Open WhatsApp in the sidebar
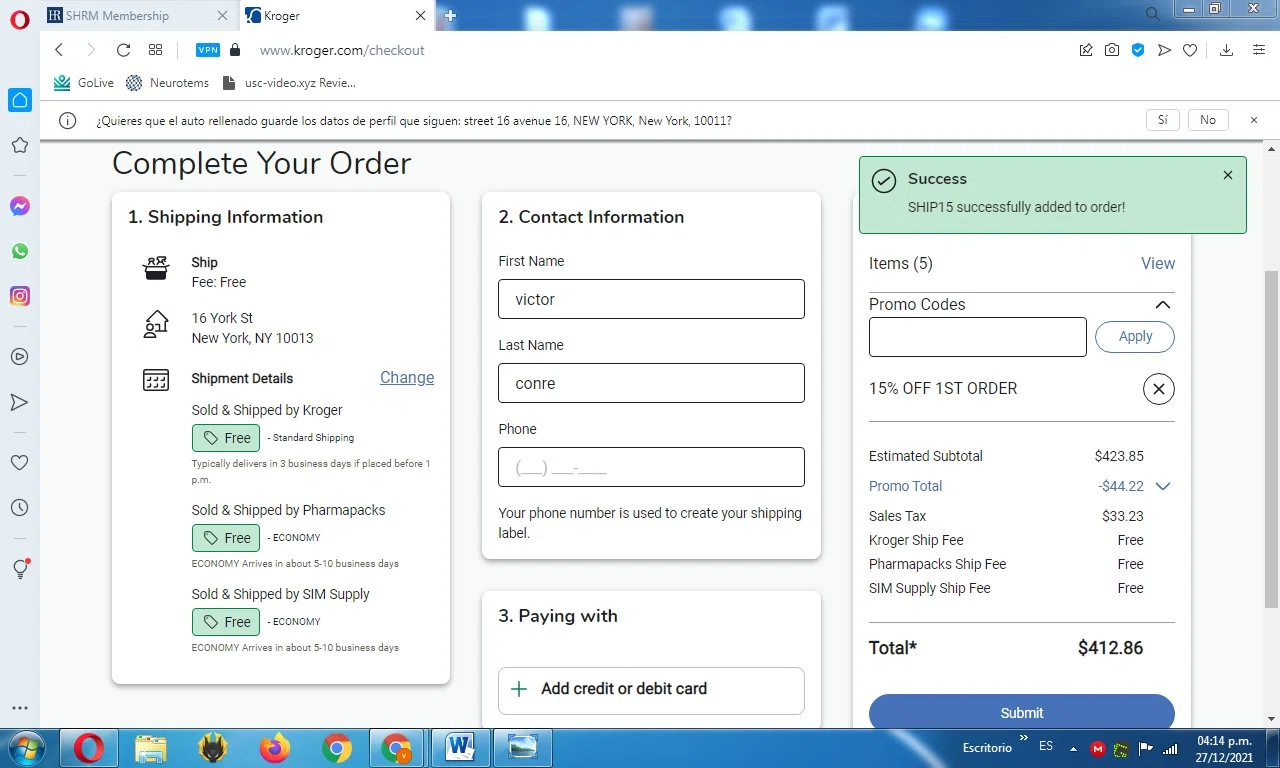Image resolution: width=1280 pixels, height=768 pixels. pyautogui.click(x=20, y=251)
